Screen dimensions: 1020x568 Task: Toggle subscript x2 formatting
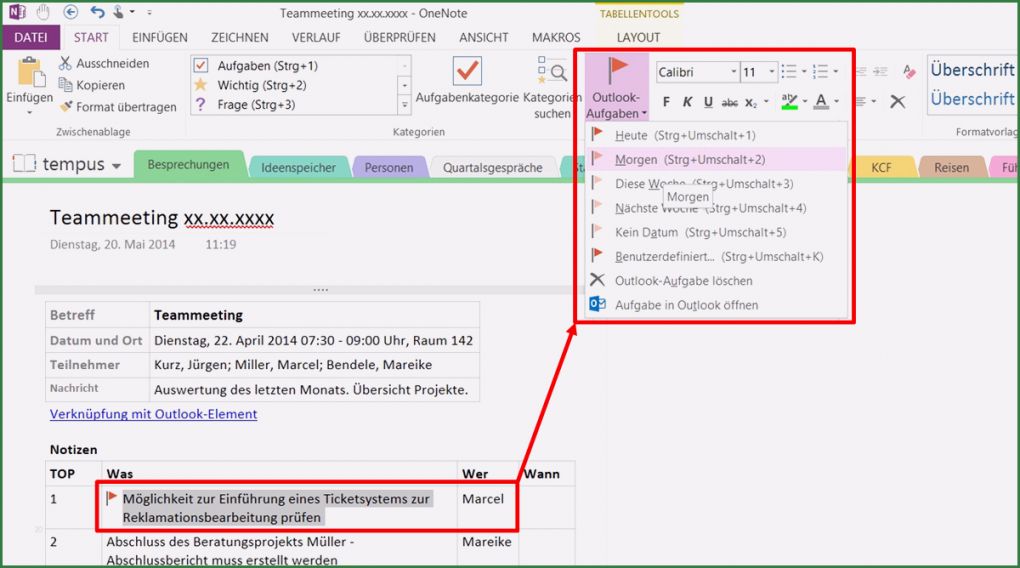pyautogui.click(x=751, y=102)
